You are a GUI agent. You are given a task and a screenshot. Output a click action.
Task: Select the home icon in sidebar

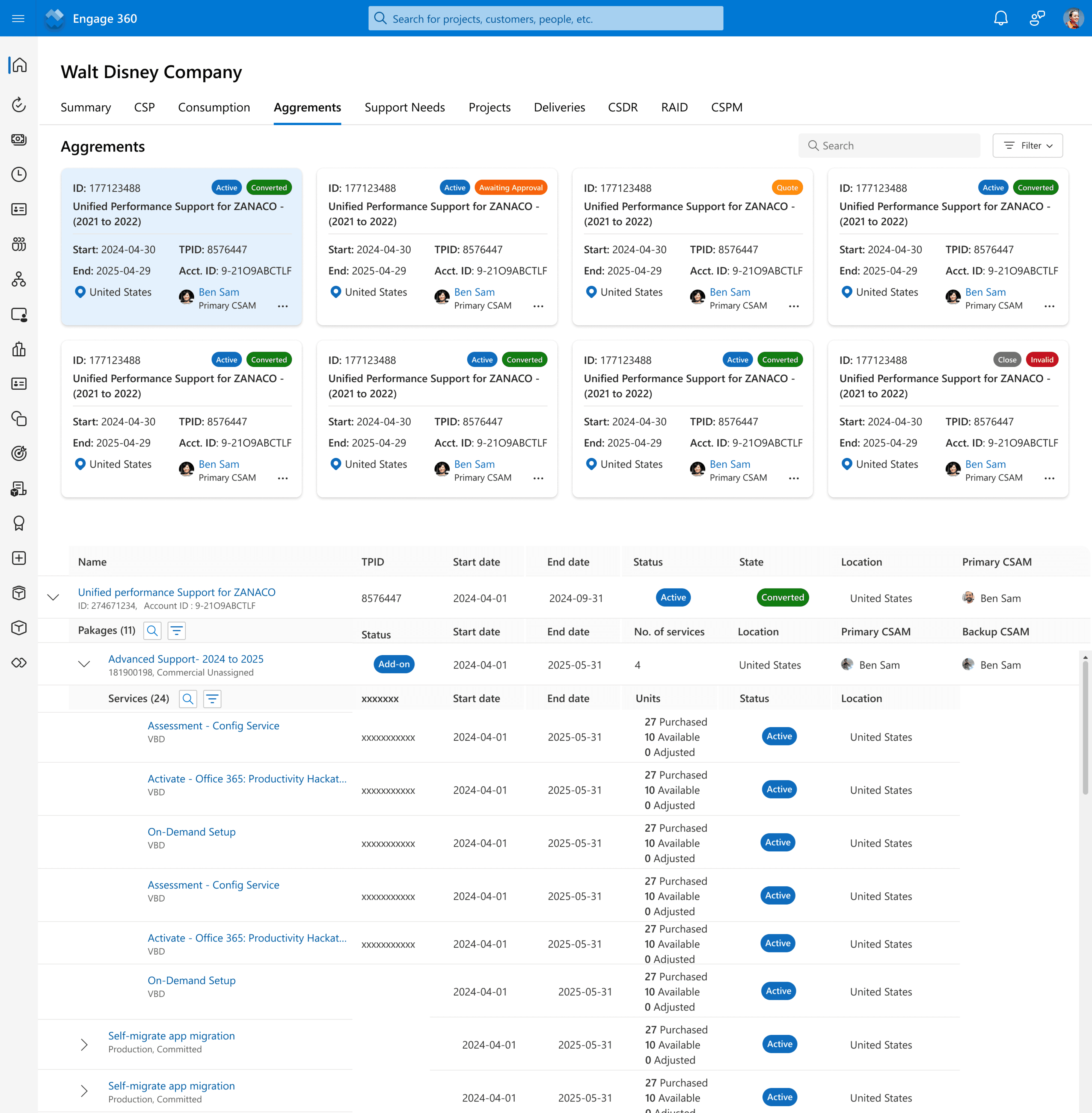click(x=19, y=65)
